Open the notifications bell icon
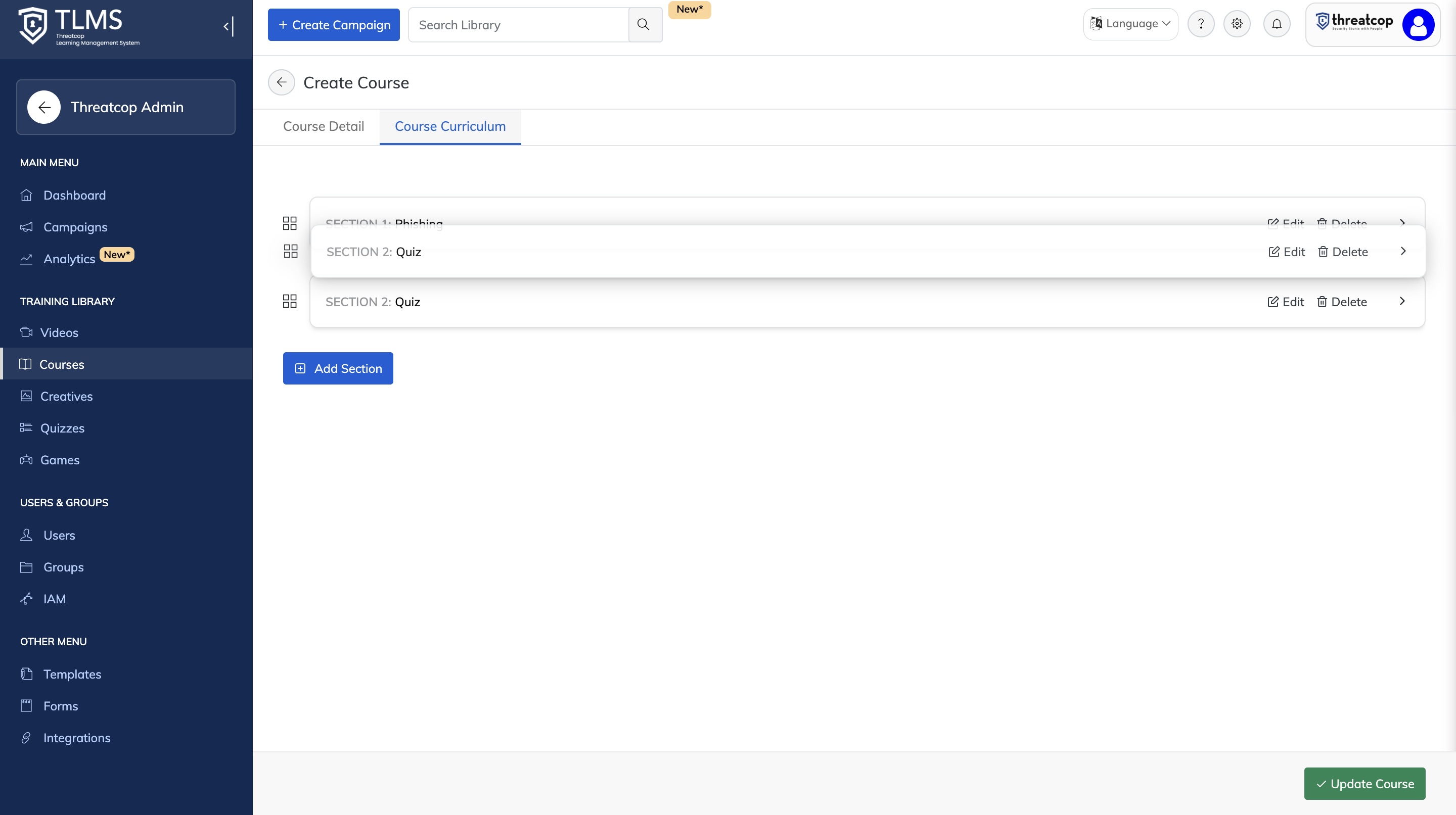This screenshot has height=815, width=1456. (1276, 24)
